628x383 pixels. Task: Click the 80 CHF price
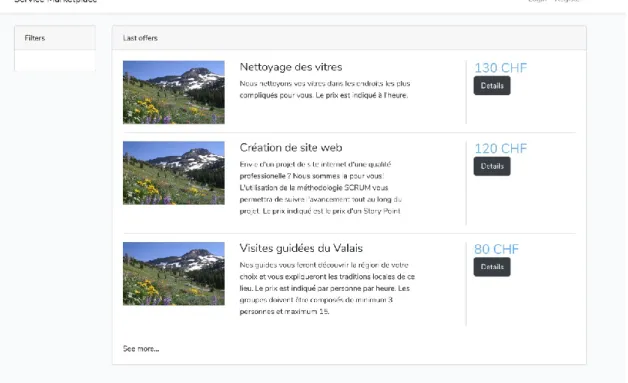[x=496, y=249]
